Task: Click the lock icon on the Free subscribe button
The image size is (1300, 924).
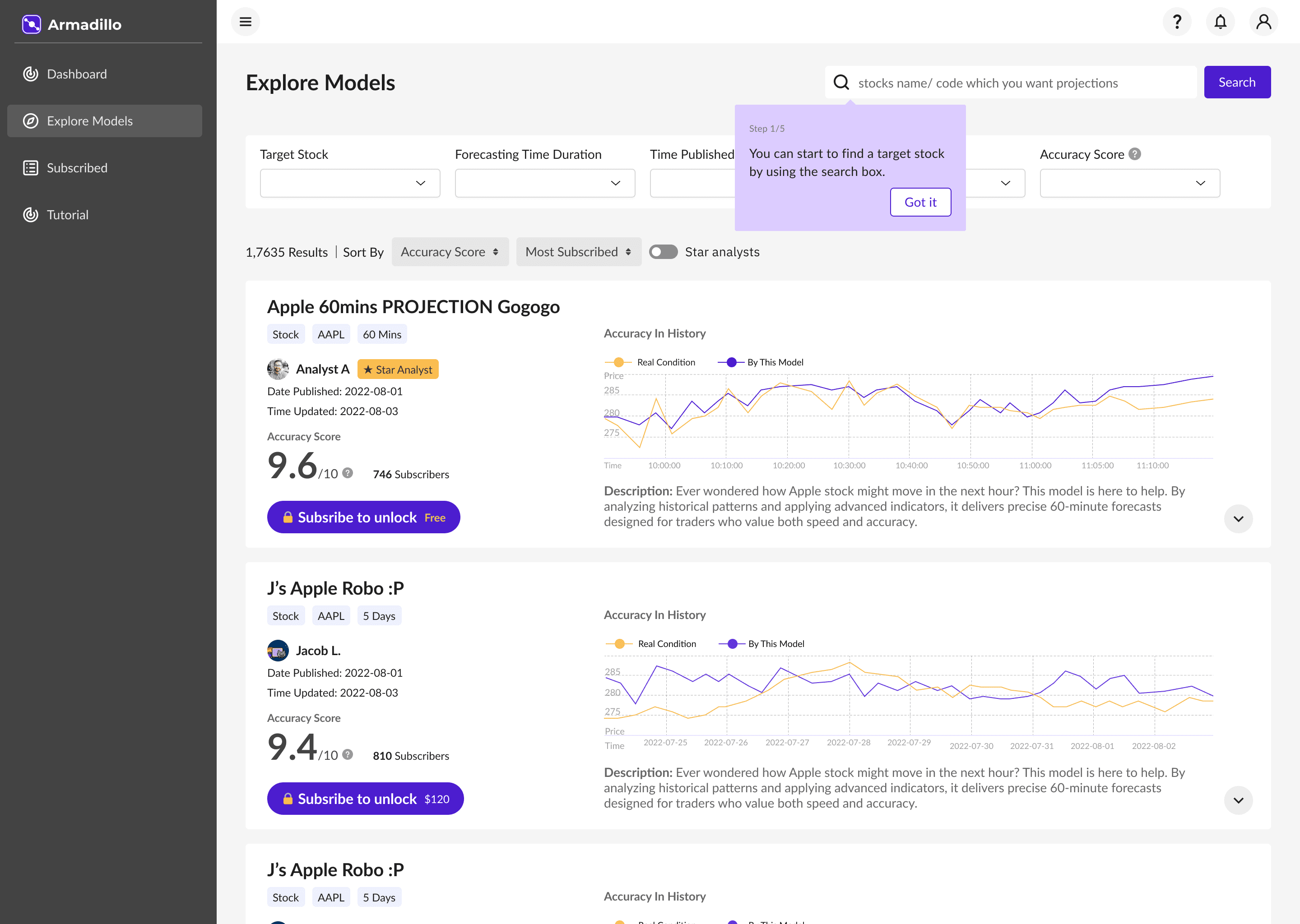Action: (x=288, y=517)
